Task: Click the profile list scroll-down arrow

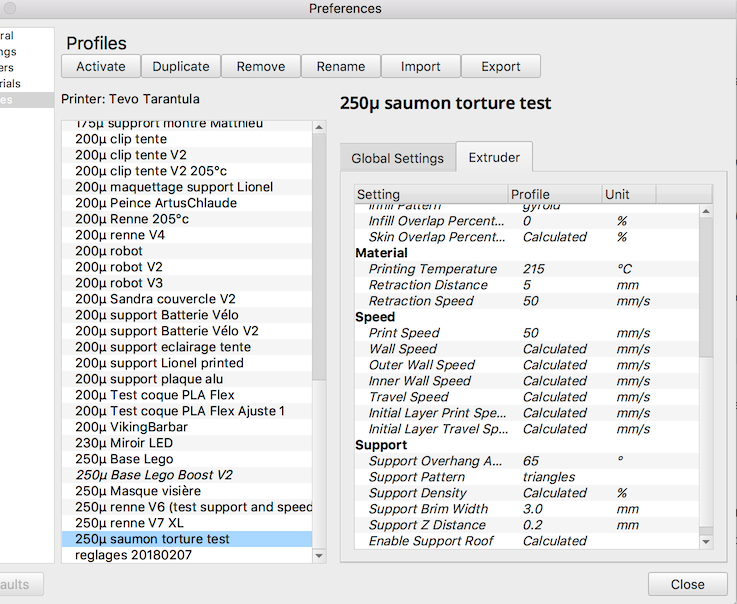Action: [319, 556]
